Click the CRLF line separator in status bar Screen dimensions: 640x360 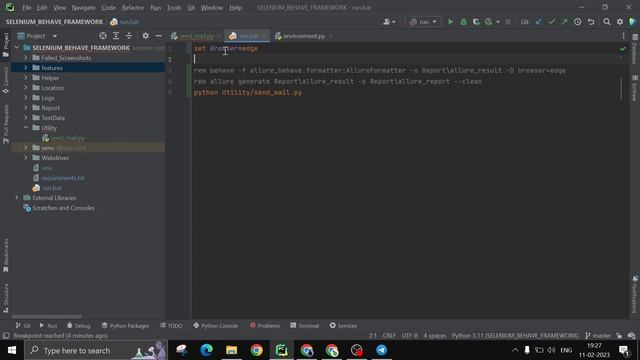coord(389,336)
